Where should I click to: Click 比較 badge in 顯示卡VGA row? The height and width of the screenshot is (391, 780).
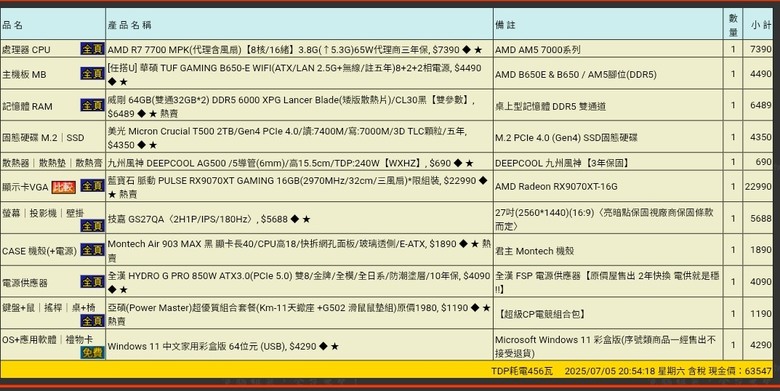point(64,187)
